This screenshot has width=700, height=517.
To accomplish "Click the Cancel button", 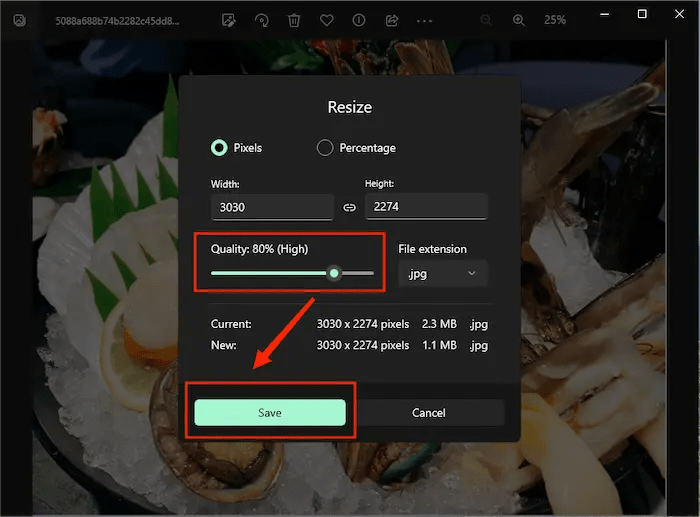I will point(429,413).
